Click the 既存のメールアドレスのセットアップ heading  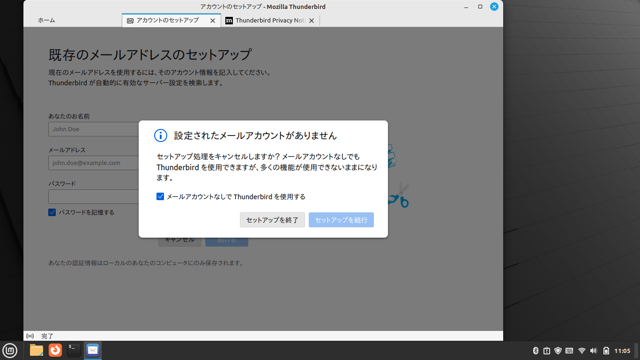pyautogui.click(x=150, y=55)
